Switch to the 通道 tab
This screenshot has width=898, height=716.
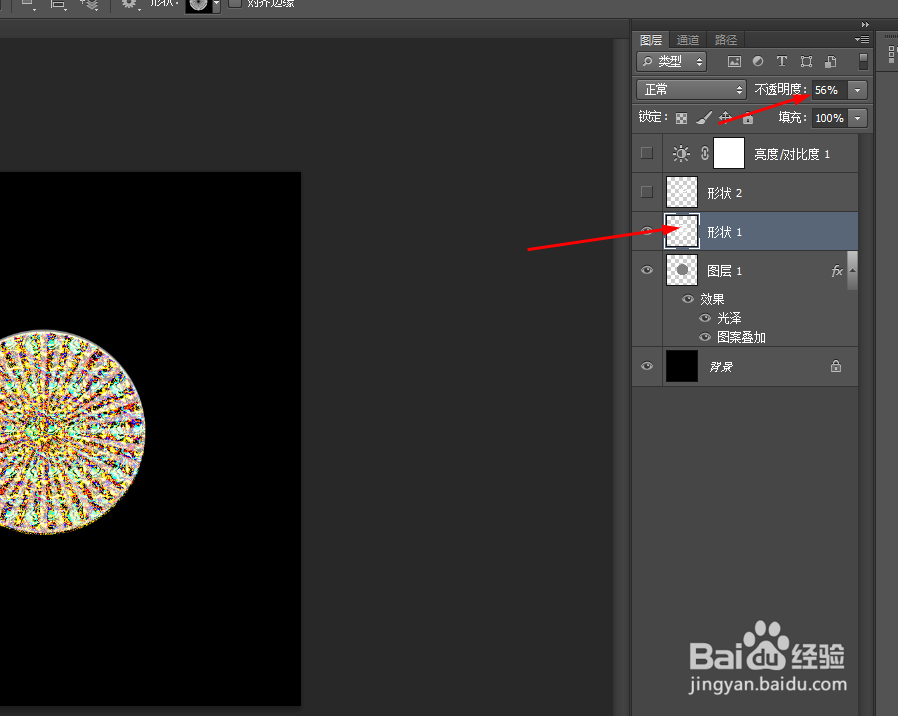[x=688, y=40]
